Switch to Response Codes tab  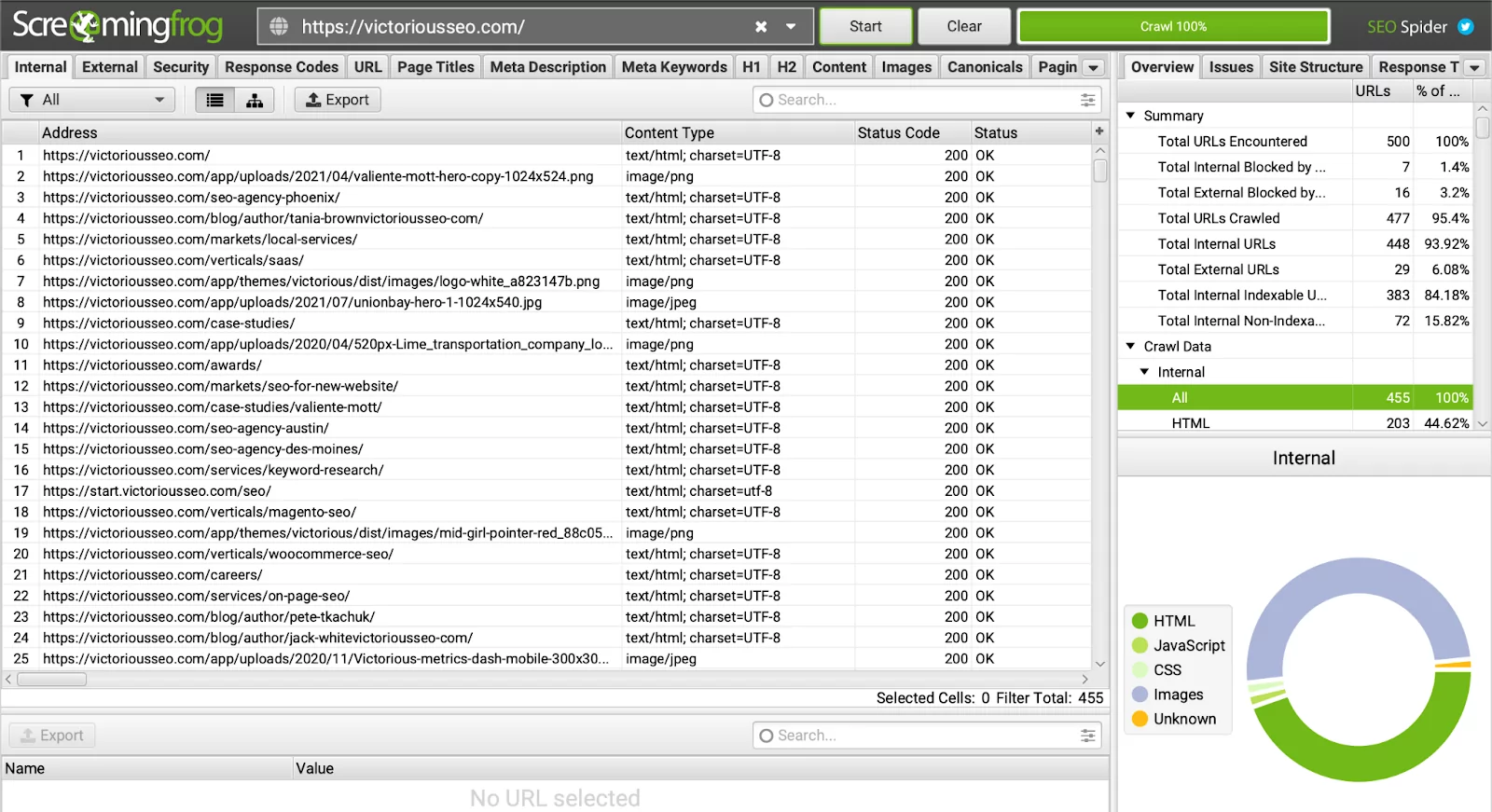pyautogui.click(x=282, y=67)
